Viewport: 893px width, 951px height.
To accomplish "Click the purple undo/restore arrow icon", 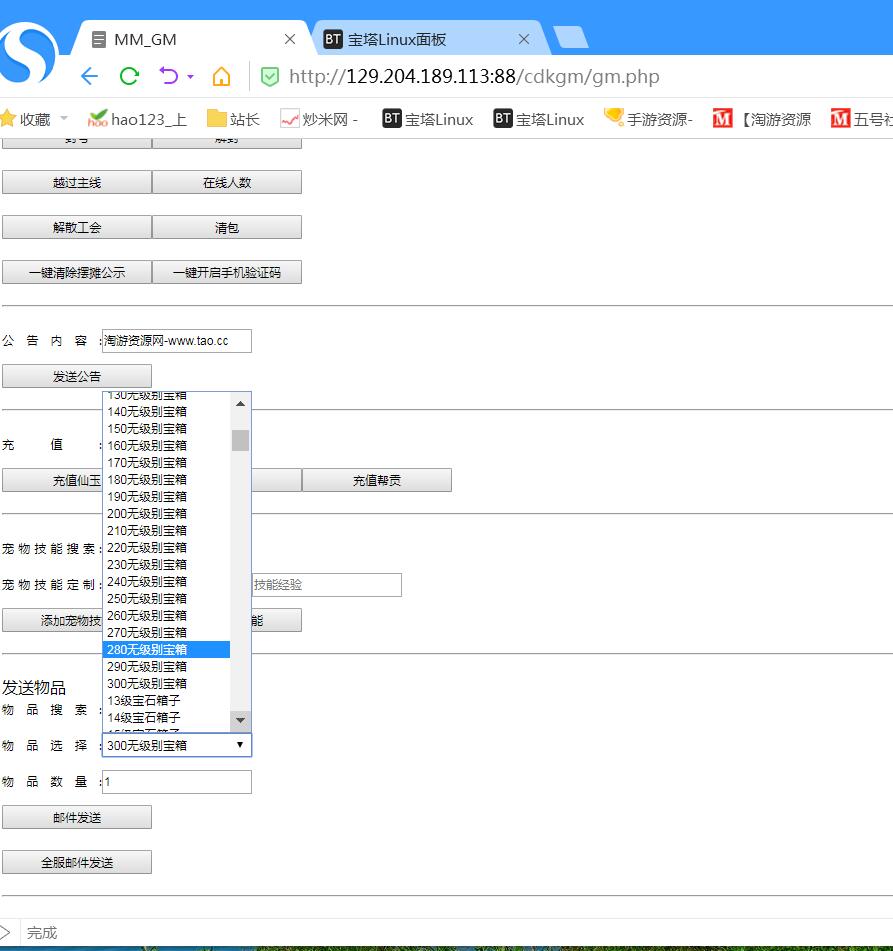I will (x=168, y=77).
